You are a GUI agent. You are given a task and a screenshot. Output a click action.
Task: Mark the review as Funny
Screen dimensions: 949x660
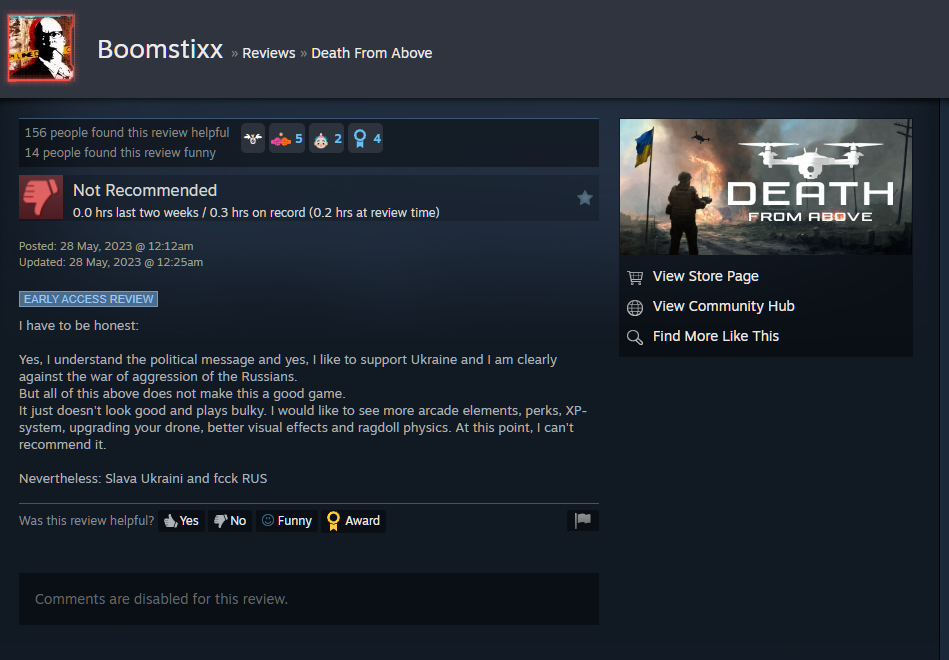tap(287, 521)
